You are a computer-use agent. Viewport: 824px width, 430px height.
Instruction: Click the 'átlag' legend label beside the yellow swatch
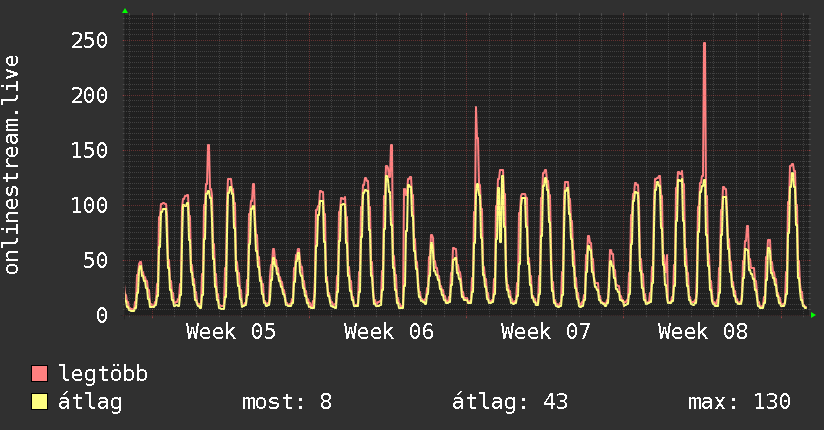(90, 402)
